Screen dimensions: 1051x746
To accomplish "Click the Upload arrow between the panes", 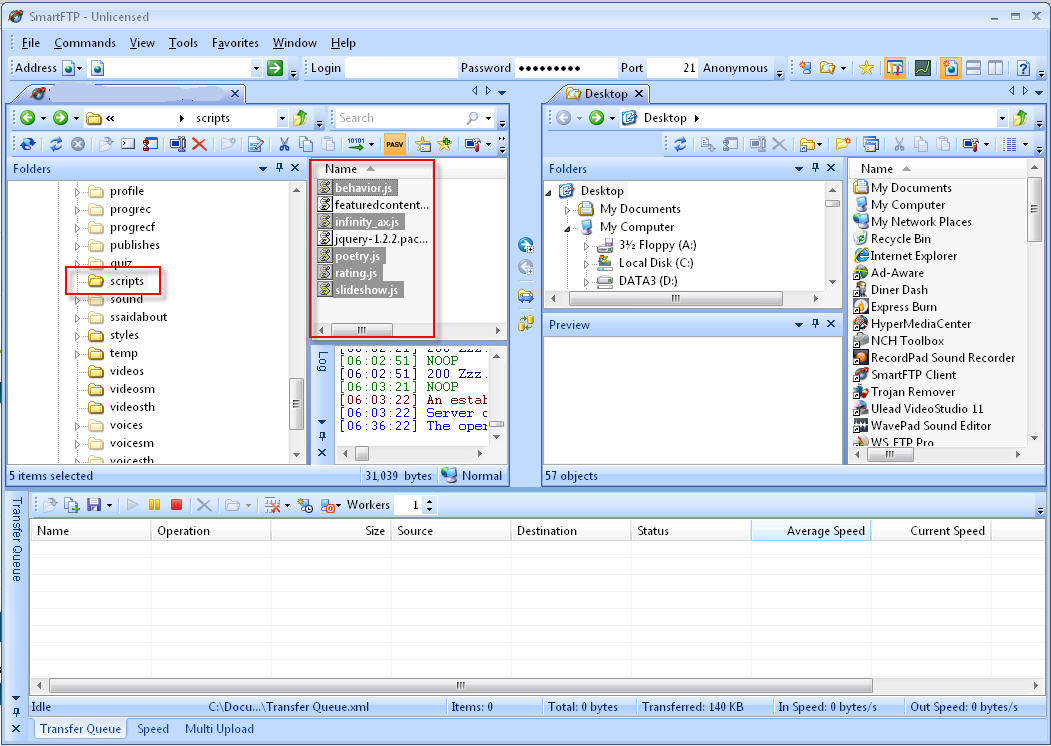I will click(x=526, y=245).
